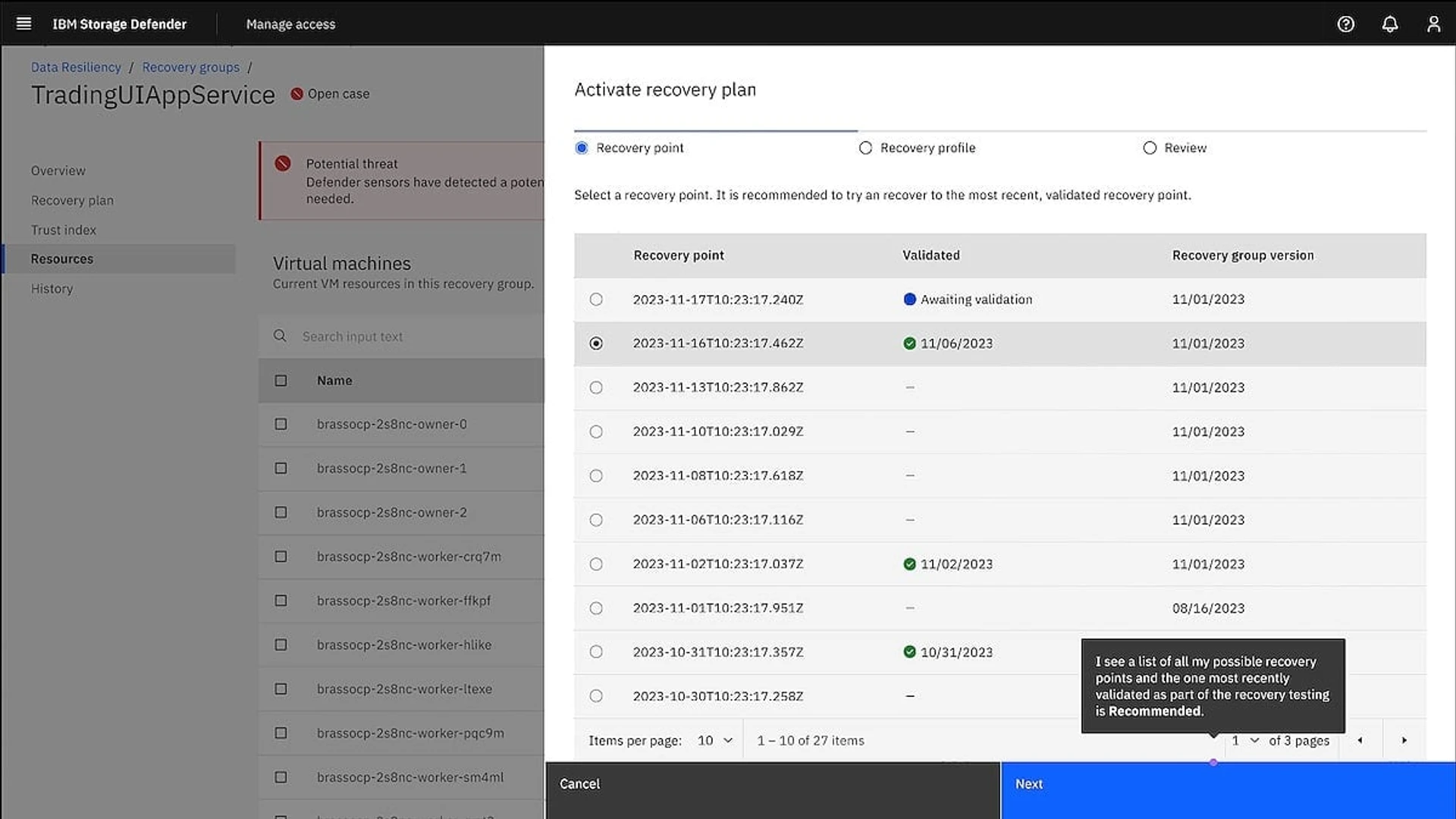Follow the Recovery groups breadcrumb link
Viewport: 1456px width, 819px height.
(191, 67)
